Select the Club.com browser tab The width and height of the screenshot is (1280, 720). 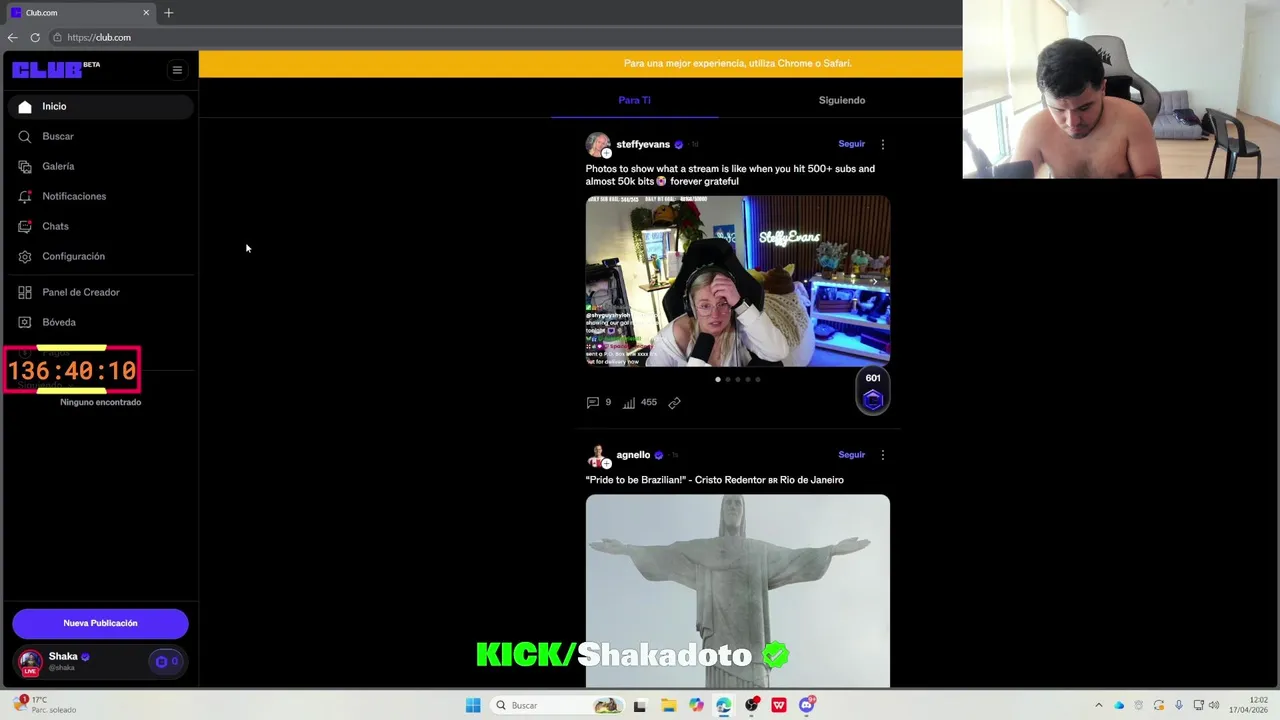coord(80,13)
